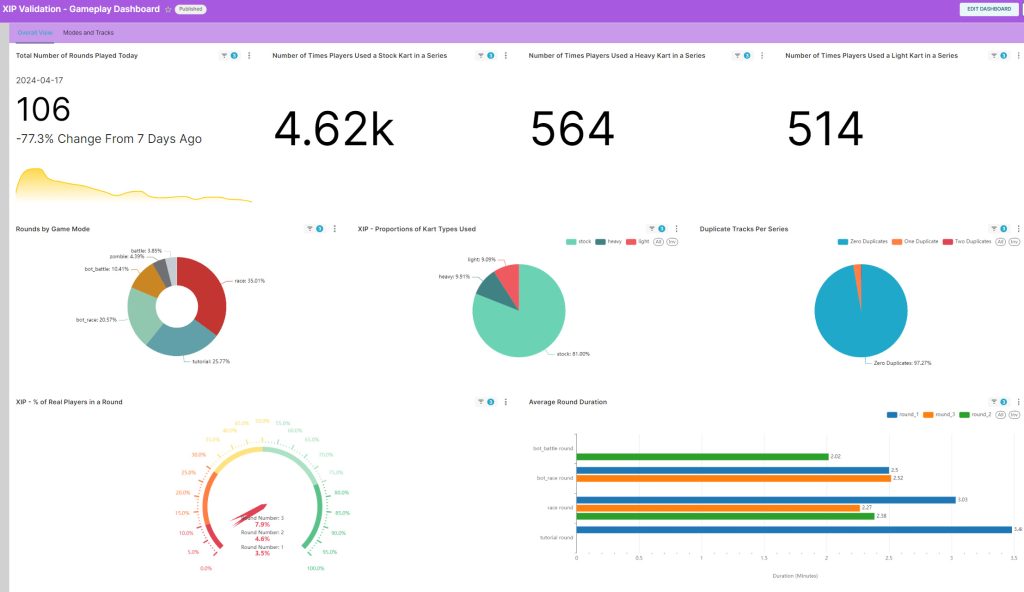Click 'All' in Duplicate Tracks legend
Viewport: 1024px width, 592px height.
[x=1000, y=241]
